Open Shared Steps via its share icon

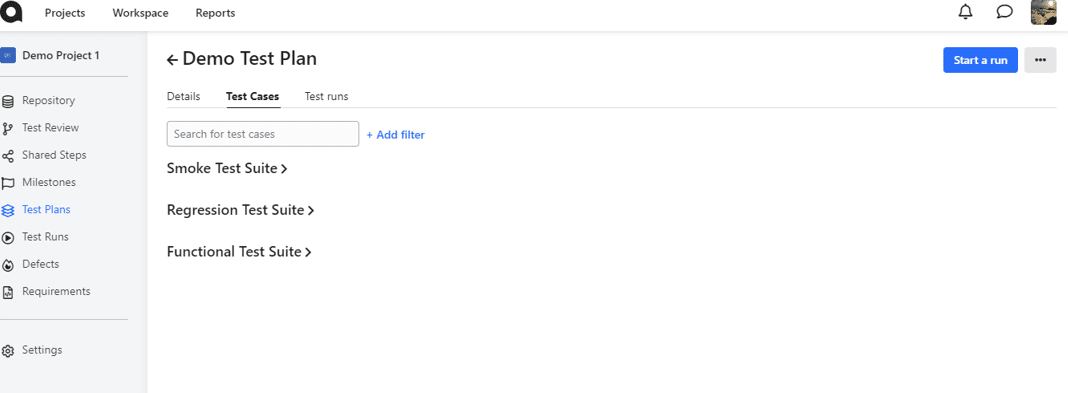(7, 156)
